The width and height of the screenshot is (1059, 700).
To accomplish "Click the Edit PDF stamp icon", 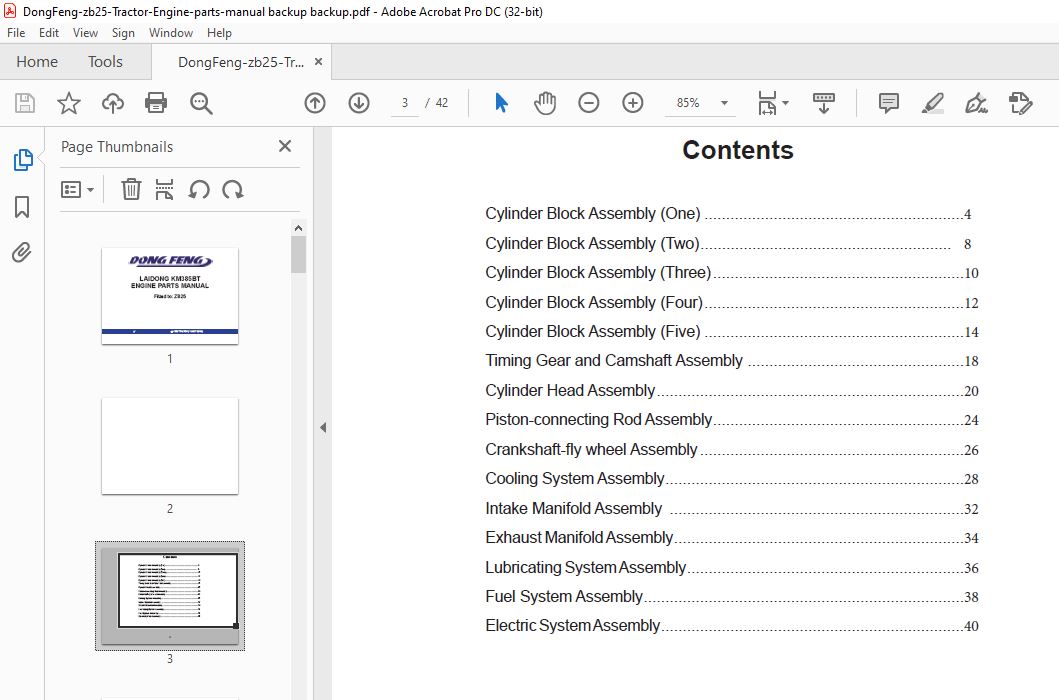I will coord(1020,103).
